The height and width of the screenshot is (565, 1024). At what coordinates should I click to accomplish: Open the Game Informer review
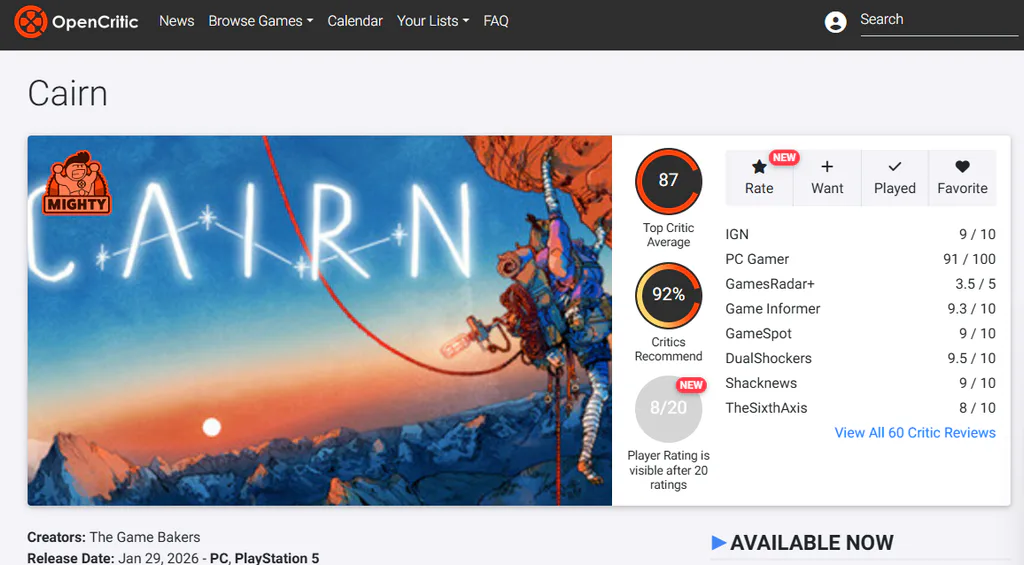[860, 308]
